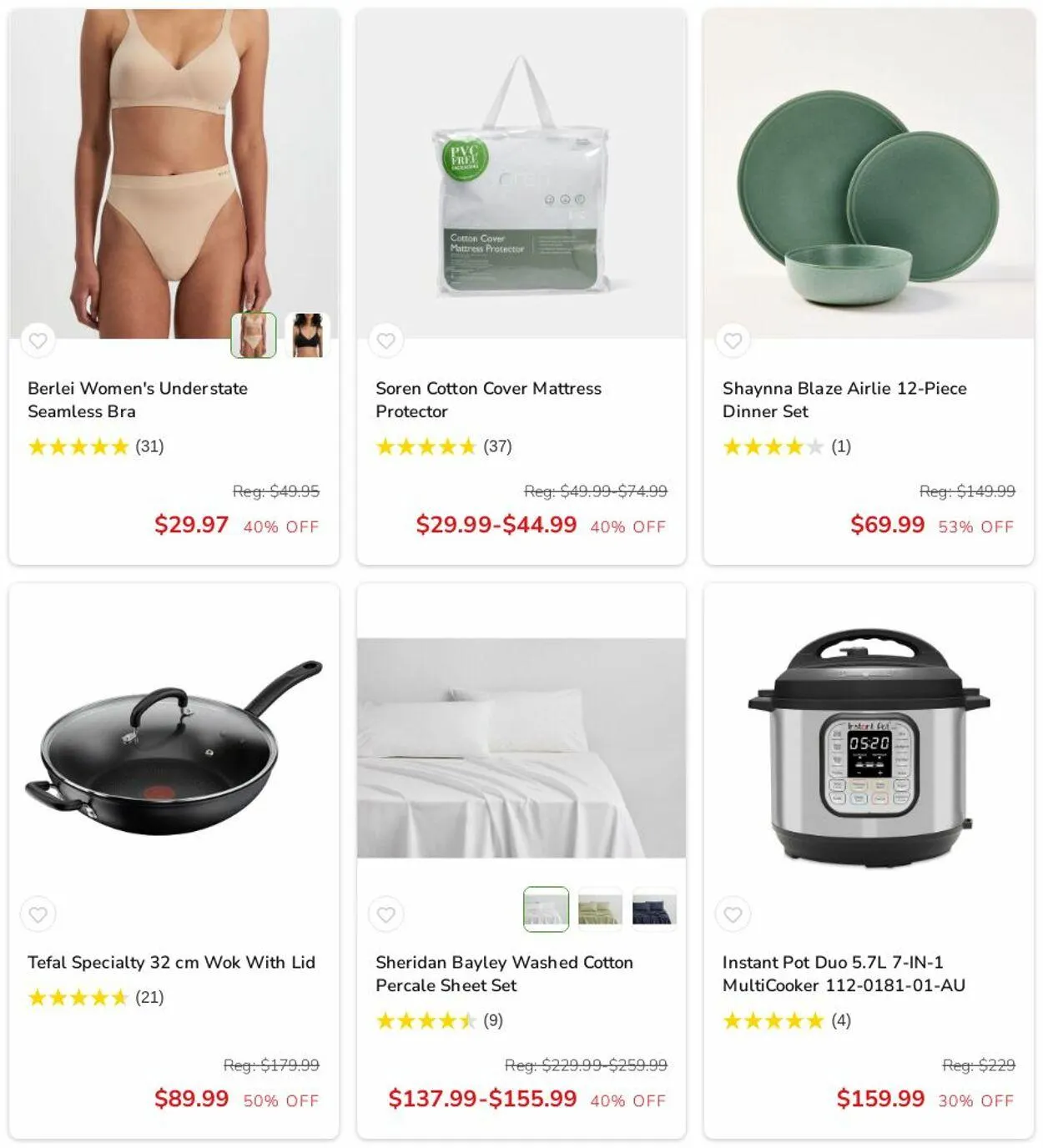Choose the navy sheet set swatch
The height and width of the screenshot is (1148, 1043).
(653, 909)
